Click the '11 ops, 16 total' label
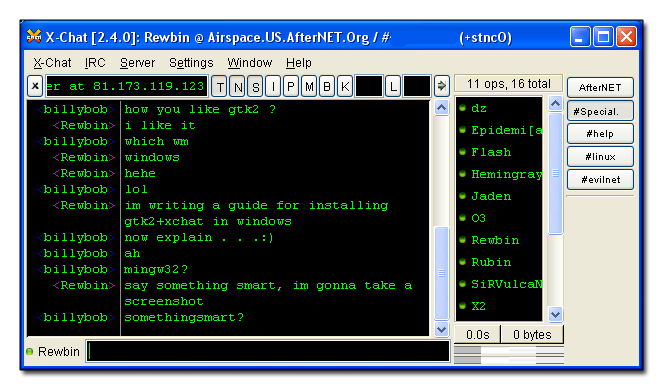Image resolution: width=663 pixels, height=390 pixels. point(509,84)
